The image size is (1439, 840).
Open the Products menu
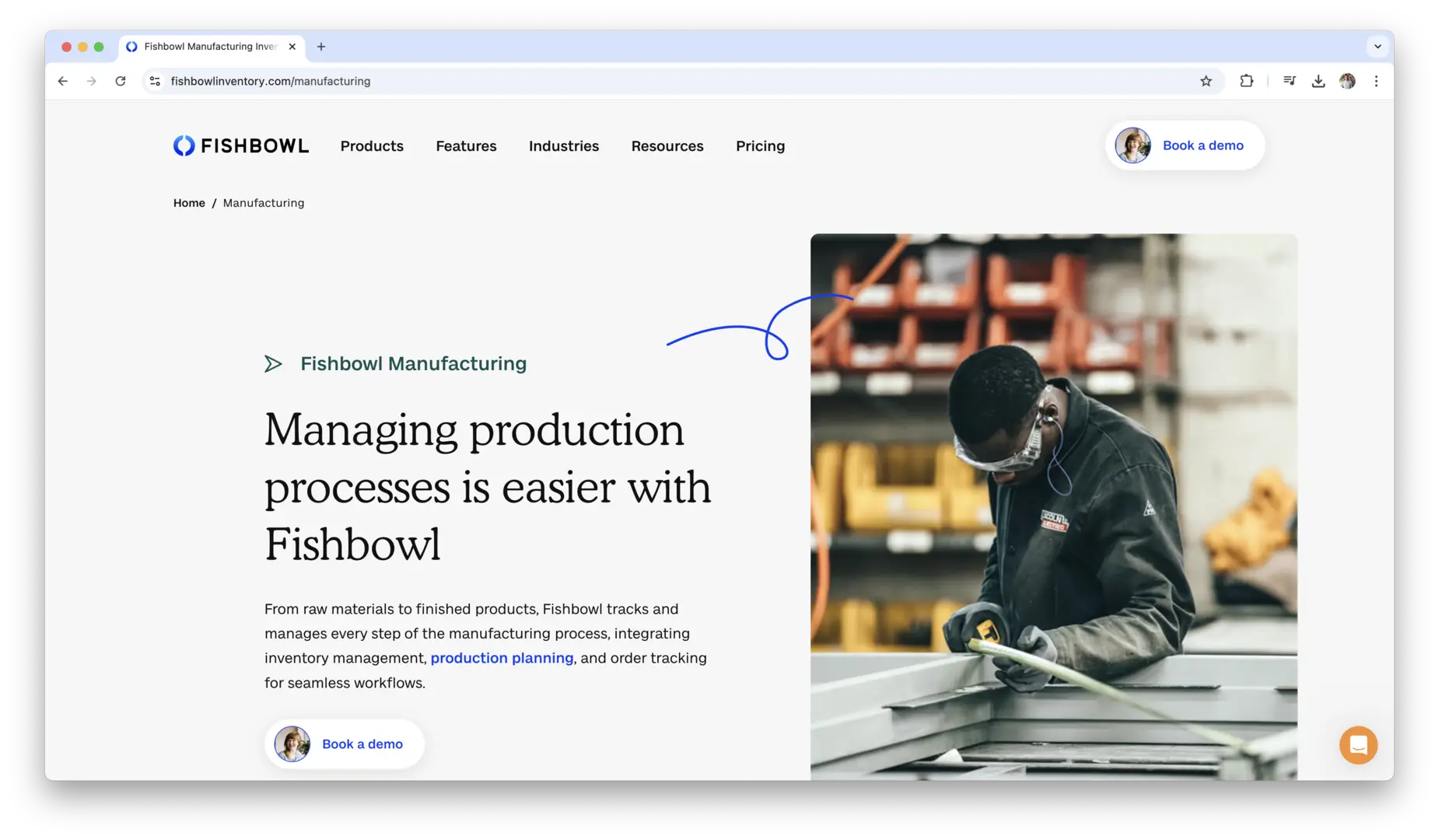click(x=372, y=145)
